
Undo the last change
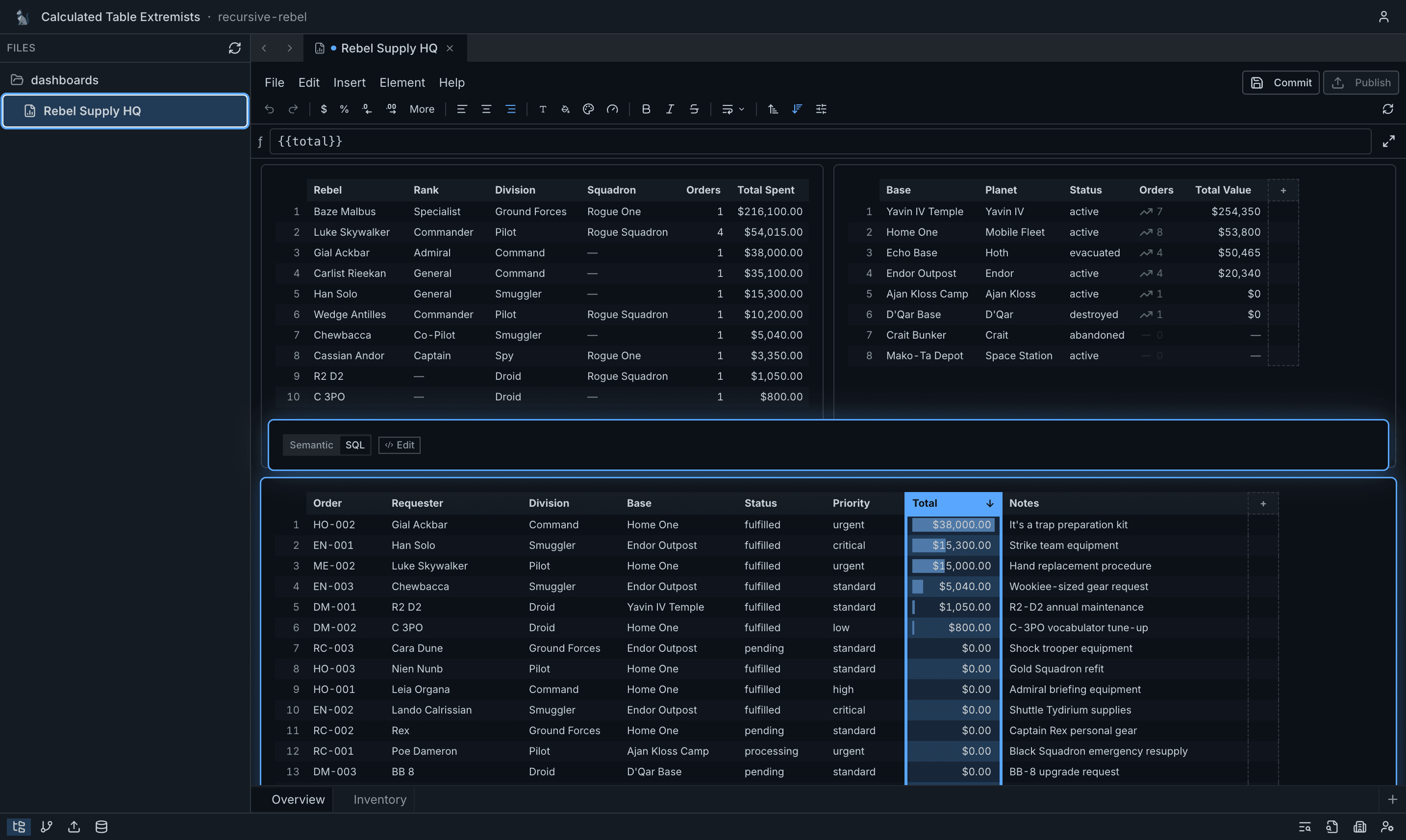[270, 109]
